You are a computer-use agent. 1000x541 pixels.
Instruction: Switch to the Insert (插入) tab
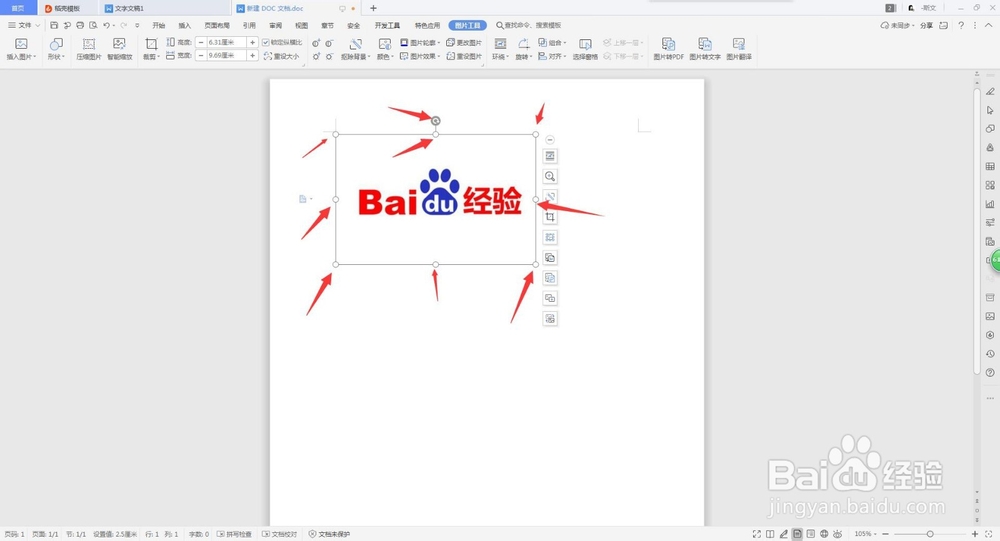[185, 26]
